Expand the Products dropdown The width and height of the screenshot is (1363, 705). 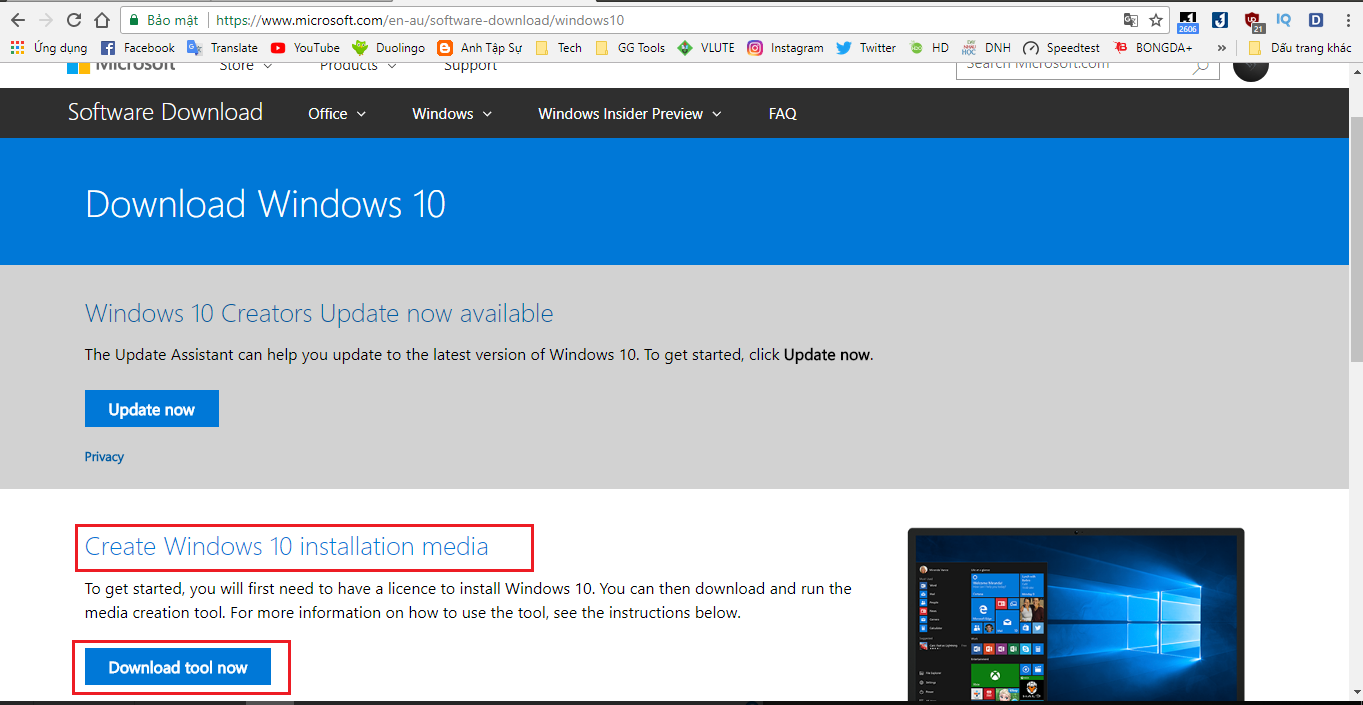click(358, 66)
